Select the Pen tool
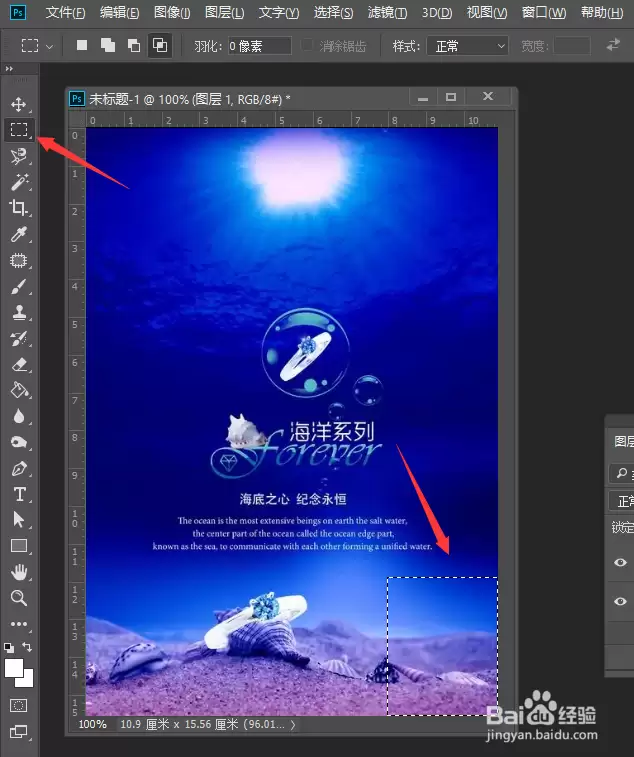The width and height of the screenshot is (634, 757). 19,468
